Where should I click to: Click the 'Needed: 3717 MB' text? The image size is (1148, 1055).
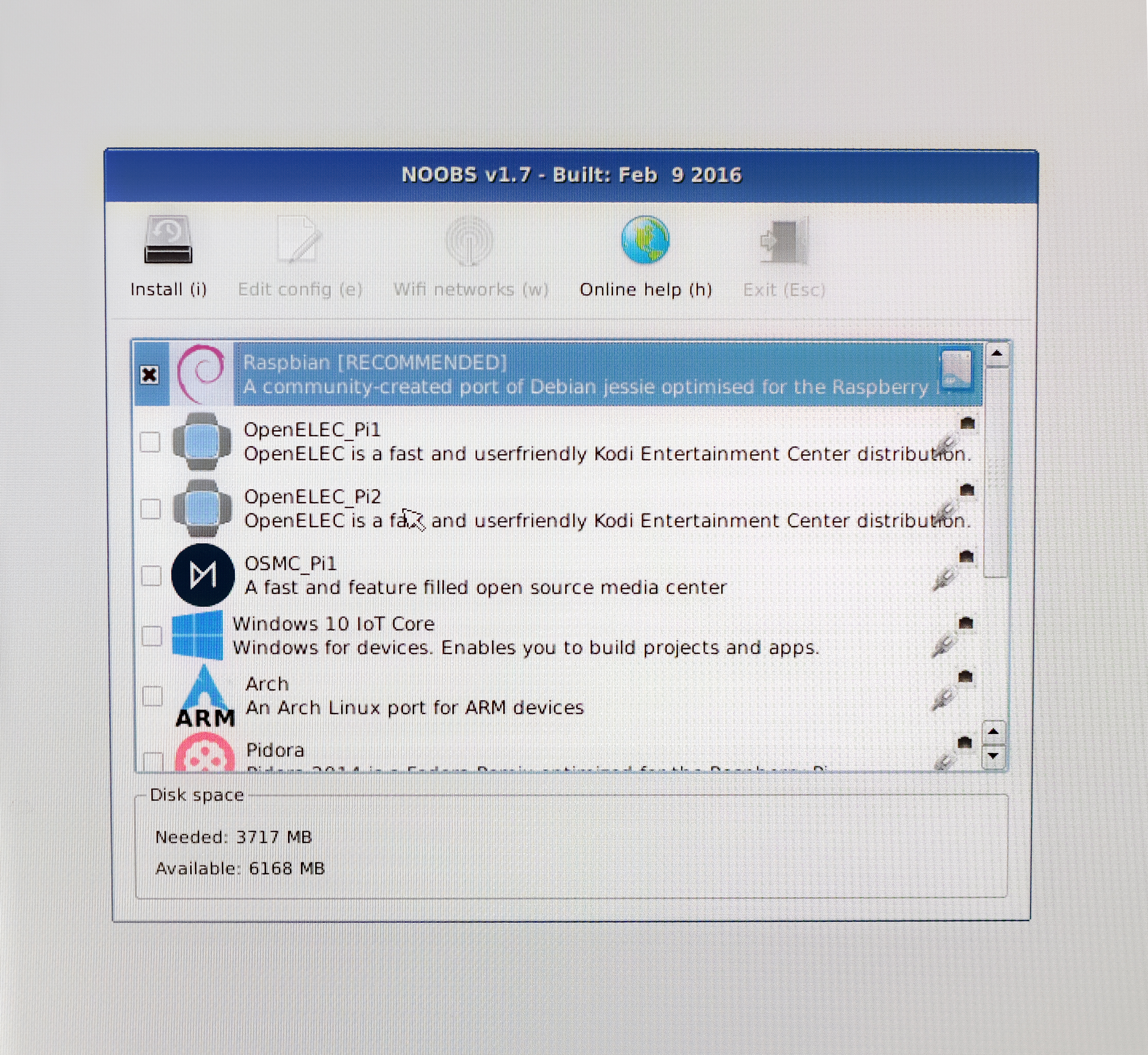click(234, 837)
